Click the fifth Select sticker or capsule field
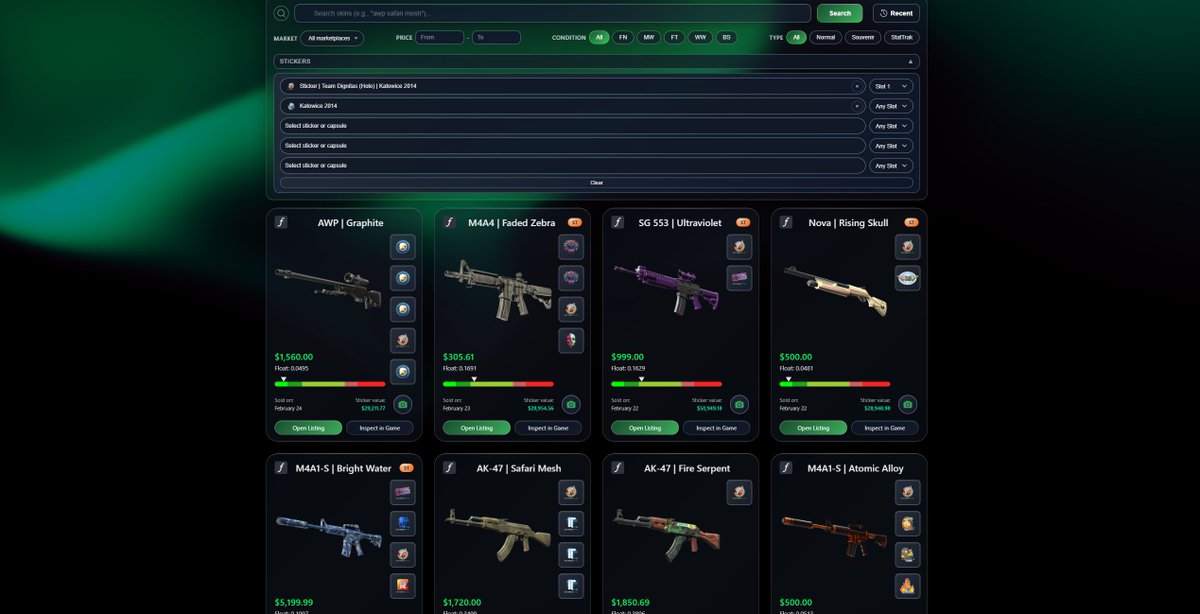This screenshot has width=1200, height=614. (x=573, y=166)
